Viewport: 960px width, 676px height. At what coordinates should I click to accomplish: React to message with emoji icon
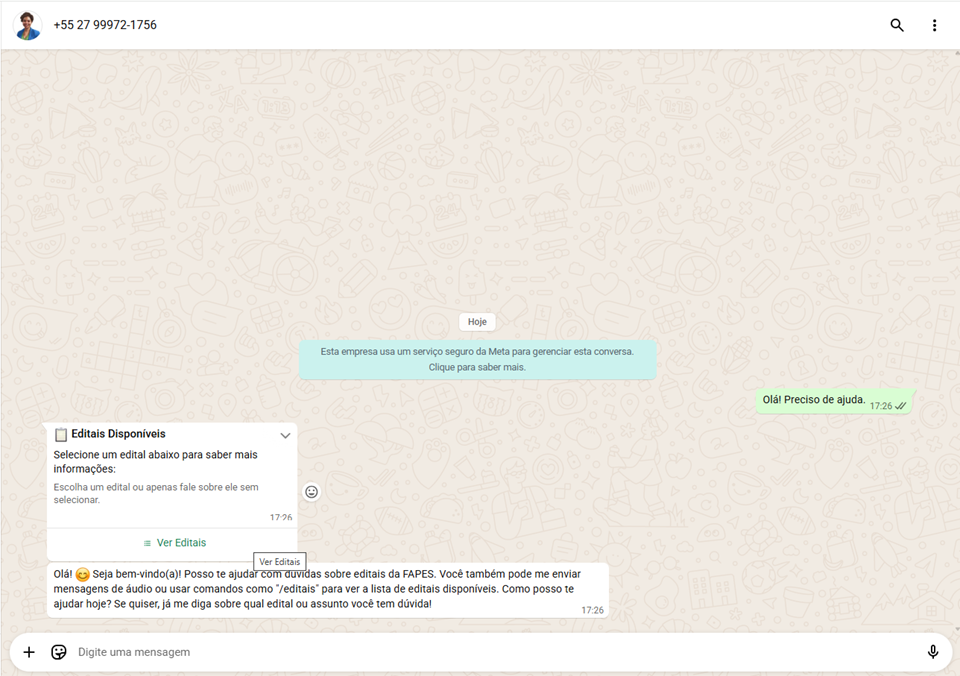point(311,492)
